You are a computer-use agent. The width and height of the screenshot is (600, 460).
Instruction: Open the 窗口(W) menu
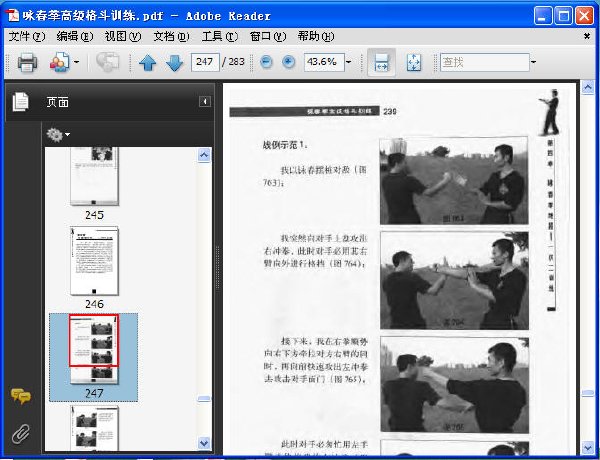click(x=268, y=37)
